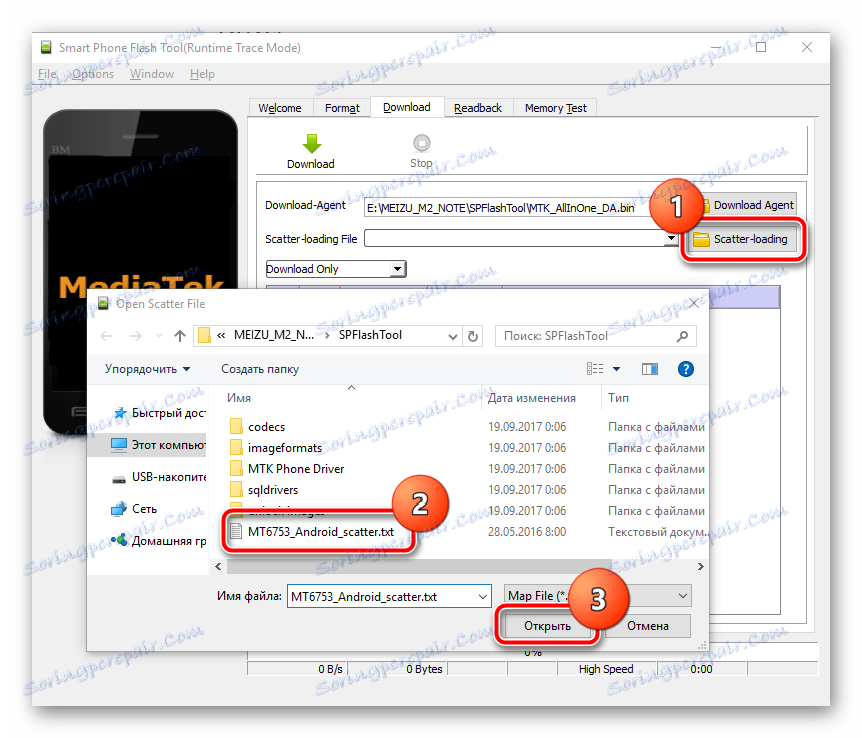Viewport: 862px width, 738px height.
Task: Select the Download tab
Action: [407, 107]
